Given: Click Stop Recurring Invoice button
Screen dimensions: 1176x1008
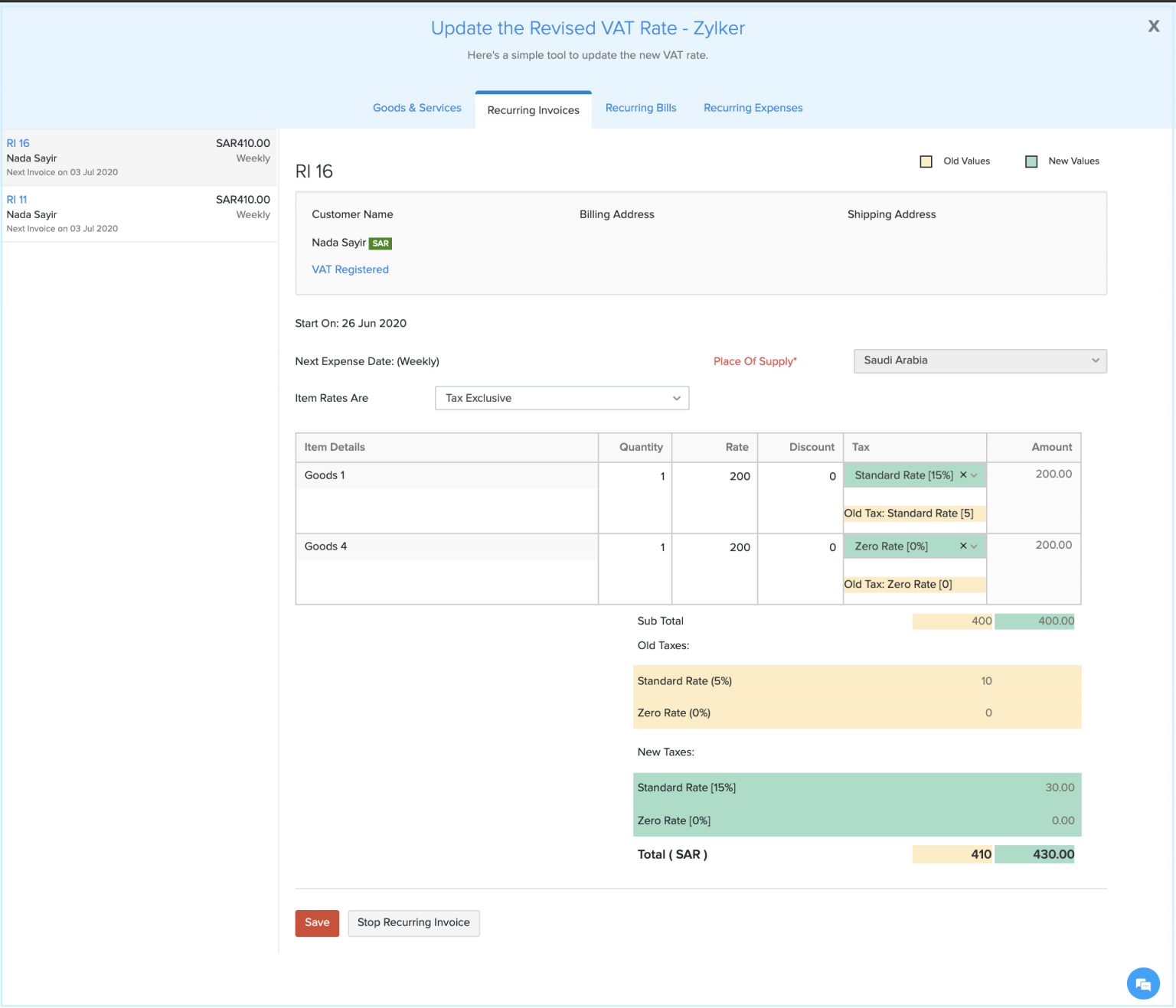Looking at the screenshot, I should [x=413, y=923].
